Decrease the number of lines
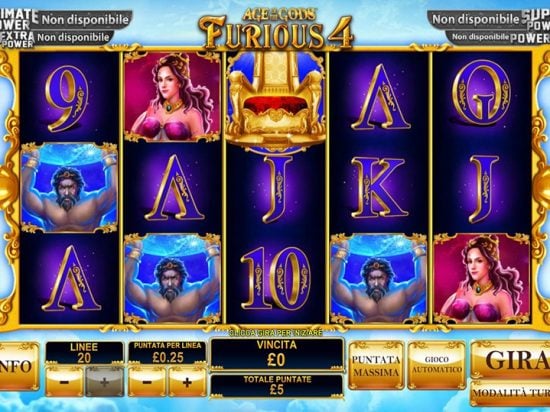Viewport: 550px width, 412px height. pos(64,382)
